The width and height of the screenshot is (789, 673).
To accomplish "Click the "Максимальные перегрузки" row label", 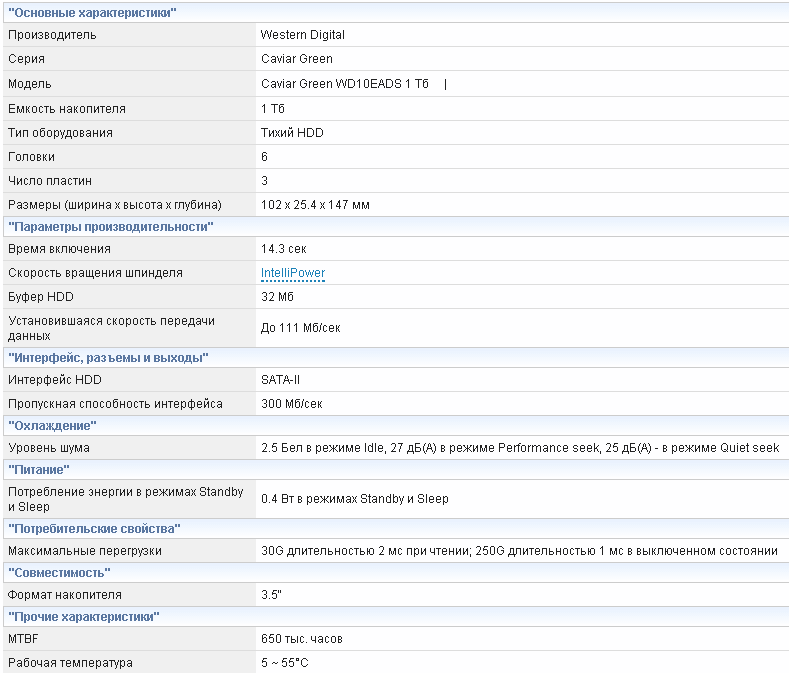I will coord(85,551).
